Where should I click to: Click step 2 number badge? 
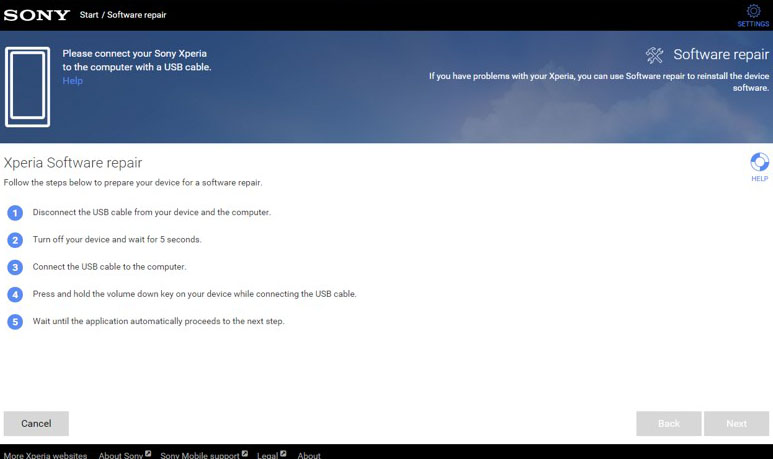15,240
